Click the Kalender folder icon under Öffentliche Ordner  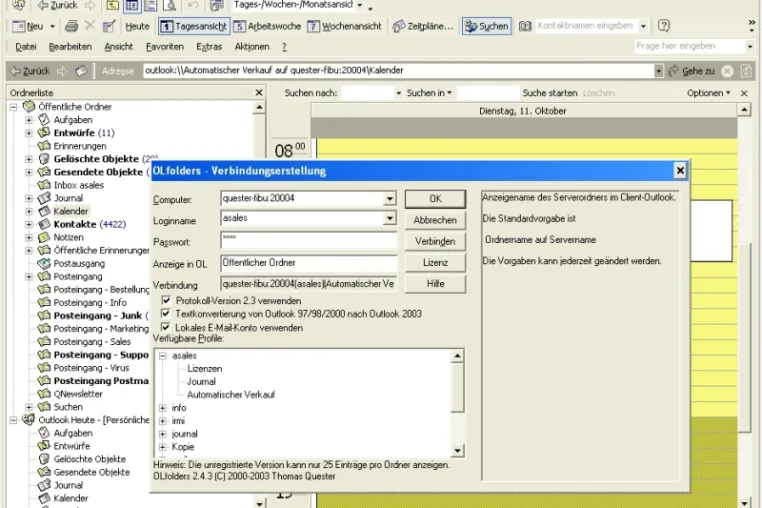coord(44,211)
